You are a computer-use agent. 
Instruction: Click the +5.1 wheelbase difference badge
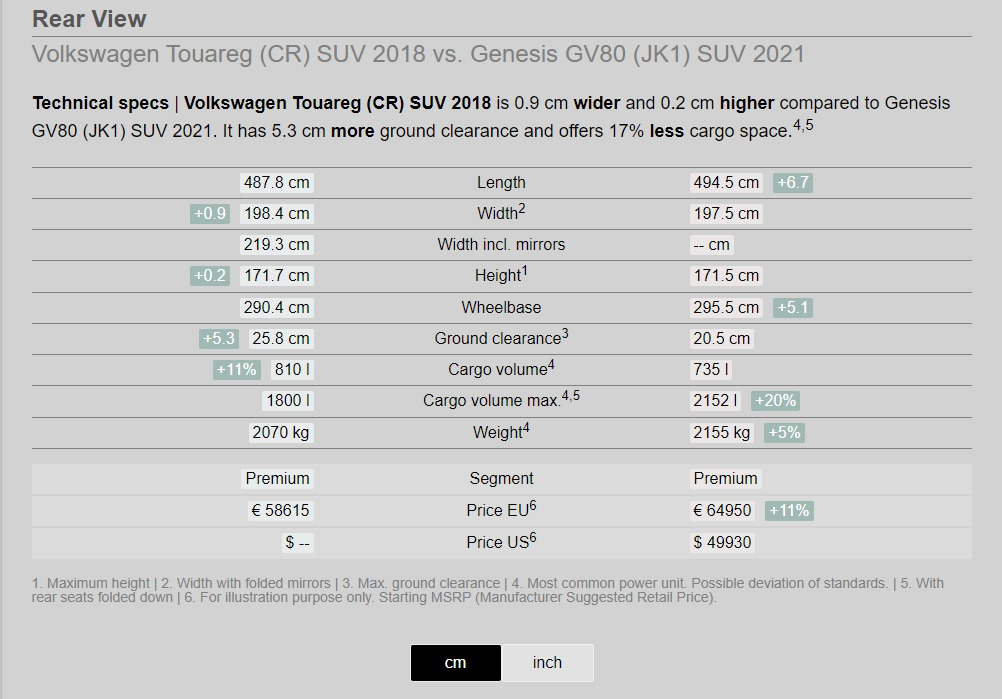(x=793, y=307)
